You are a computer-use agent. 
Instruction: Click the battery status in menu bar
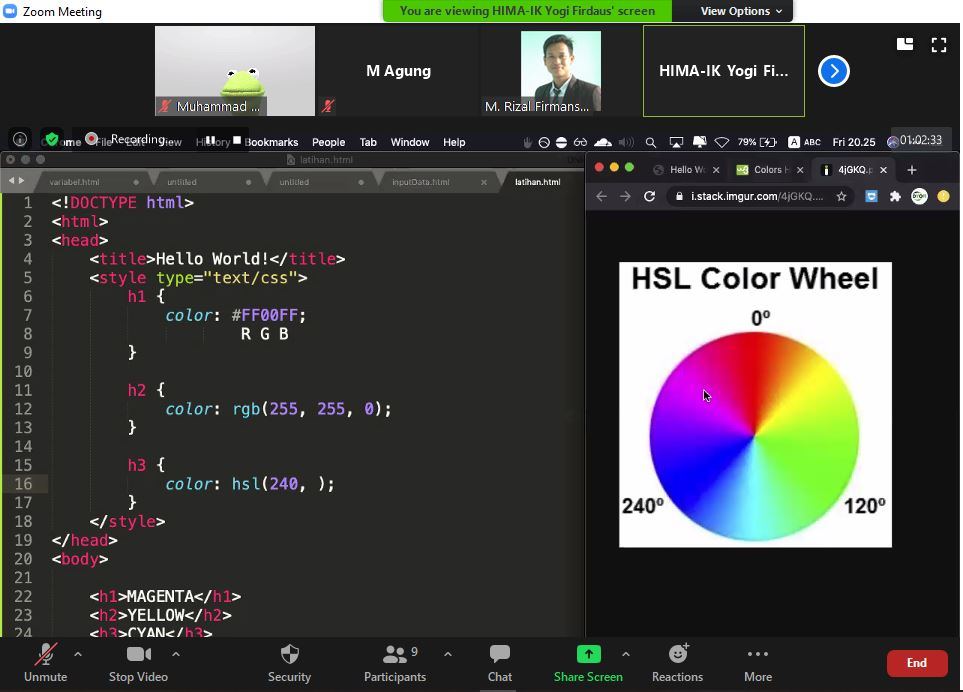coord(757,142)
